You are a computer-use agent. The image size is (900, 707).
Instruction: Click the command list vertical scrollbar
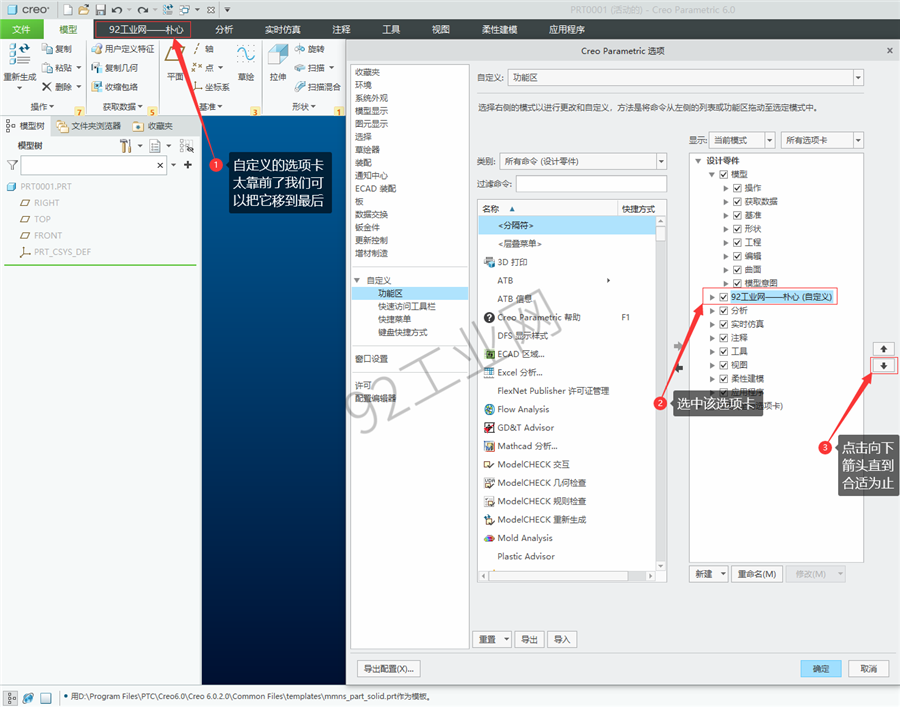(661, 394)
